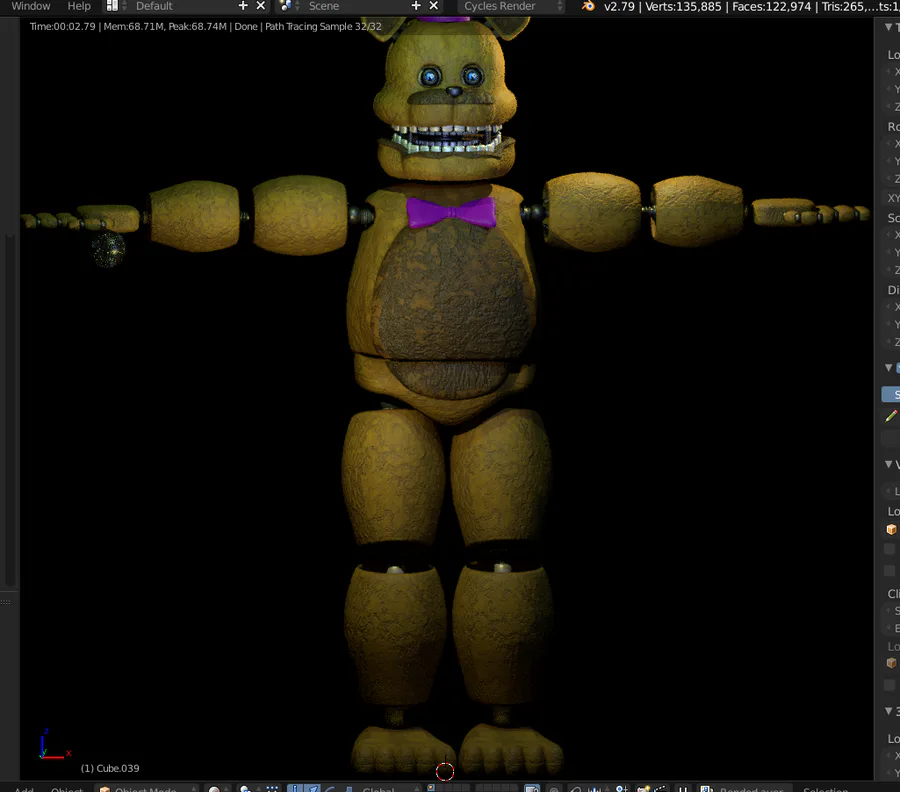Select the purple bow tie on the model
This screenshot has width=900, height=792.
pos(452,212)
